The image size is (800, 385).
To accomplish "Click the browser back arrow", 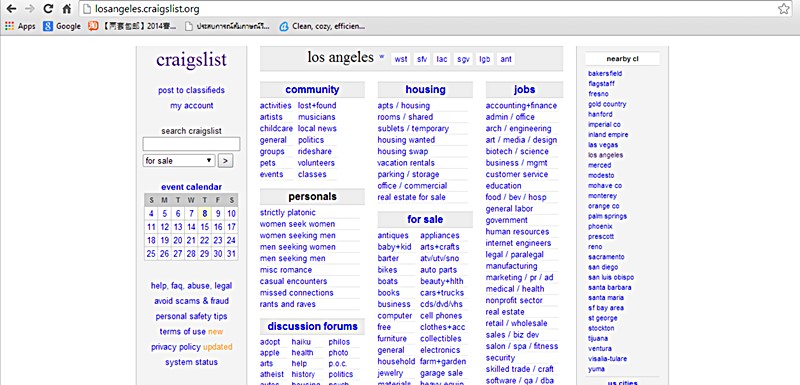I will 11,9.
